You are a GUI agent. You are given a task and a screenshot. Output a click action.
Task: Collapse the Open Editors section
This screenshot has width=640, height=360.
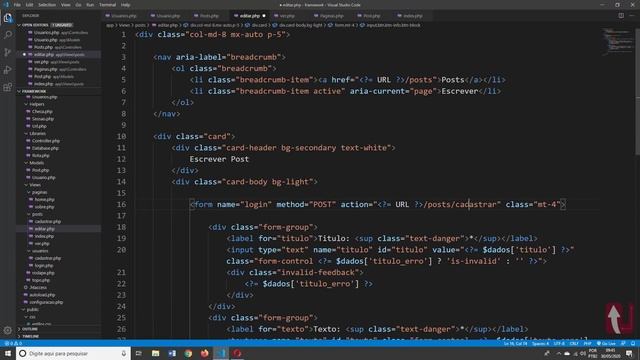pos(47,25)
